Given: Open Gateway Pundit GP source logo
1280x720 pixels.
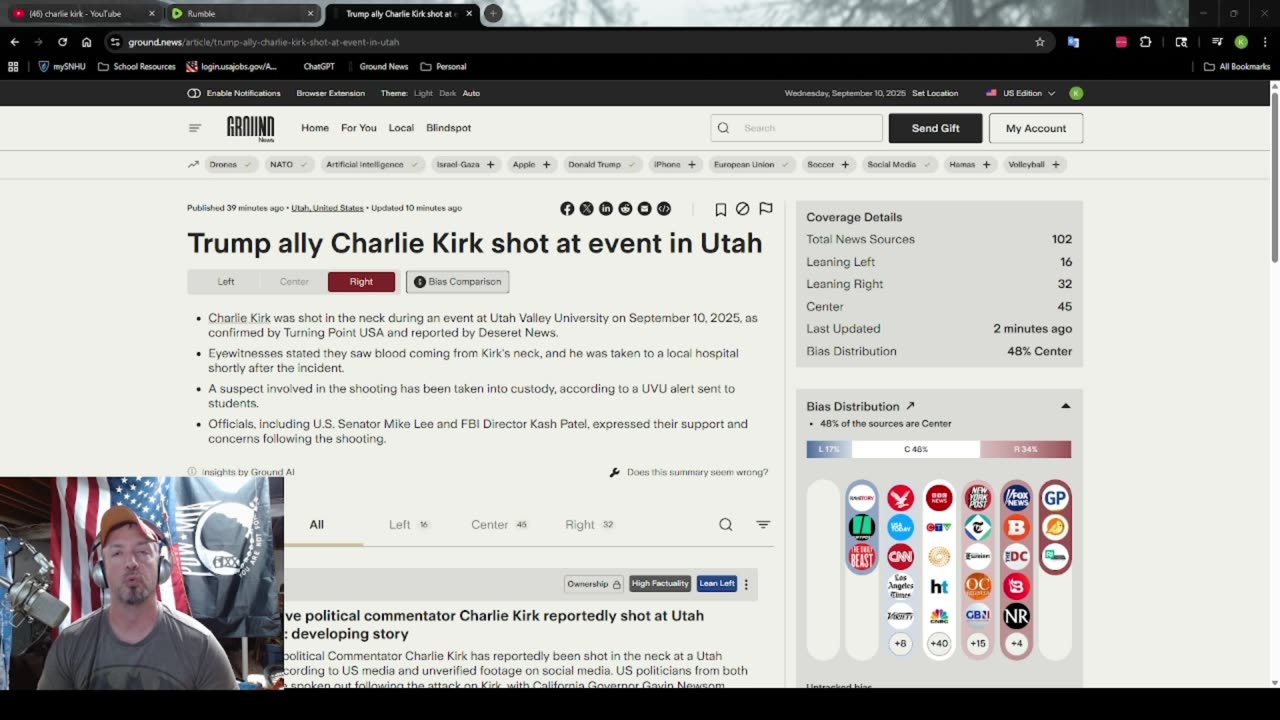Looking at the screenshot, I should (1055, 497).
